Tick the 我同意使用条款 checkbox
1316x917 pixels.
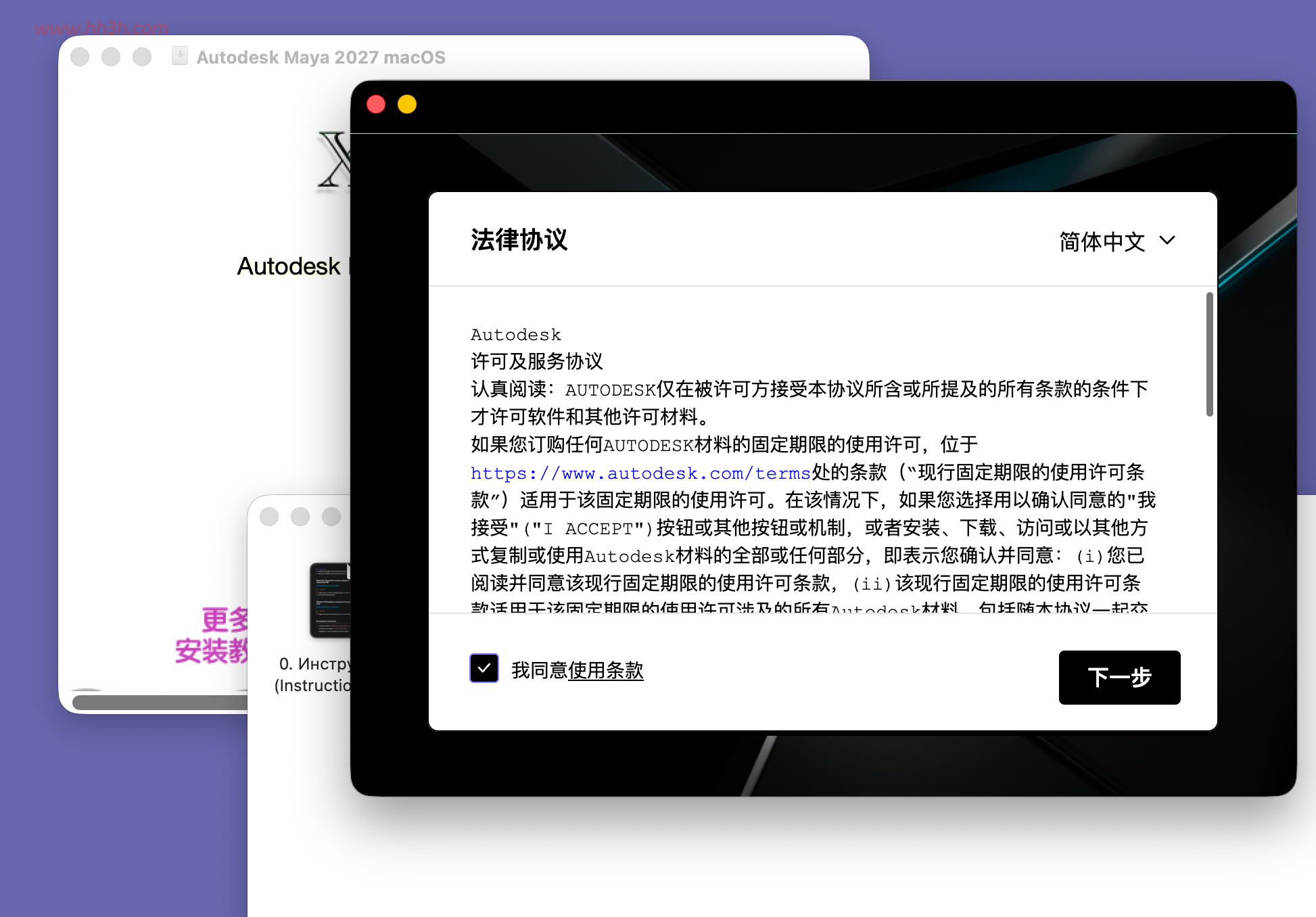(484, 668)
